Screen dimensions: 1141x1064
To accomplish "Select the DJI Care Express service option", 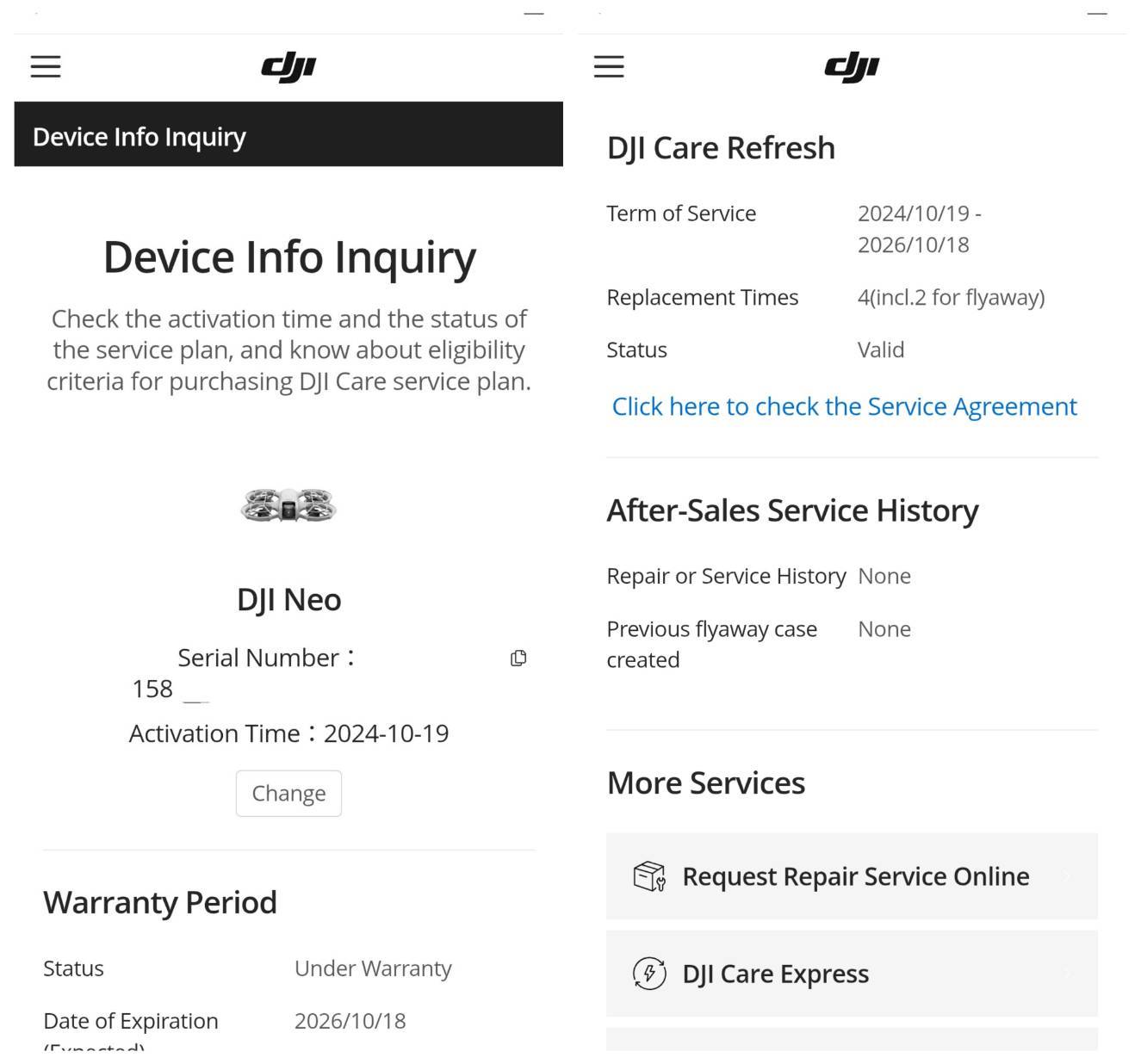I will coord(775,974).
